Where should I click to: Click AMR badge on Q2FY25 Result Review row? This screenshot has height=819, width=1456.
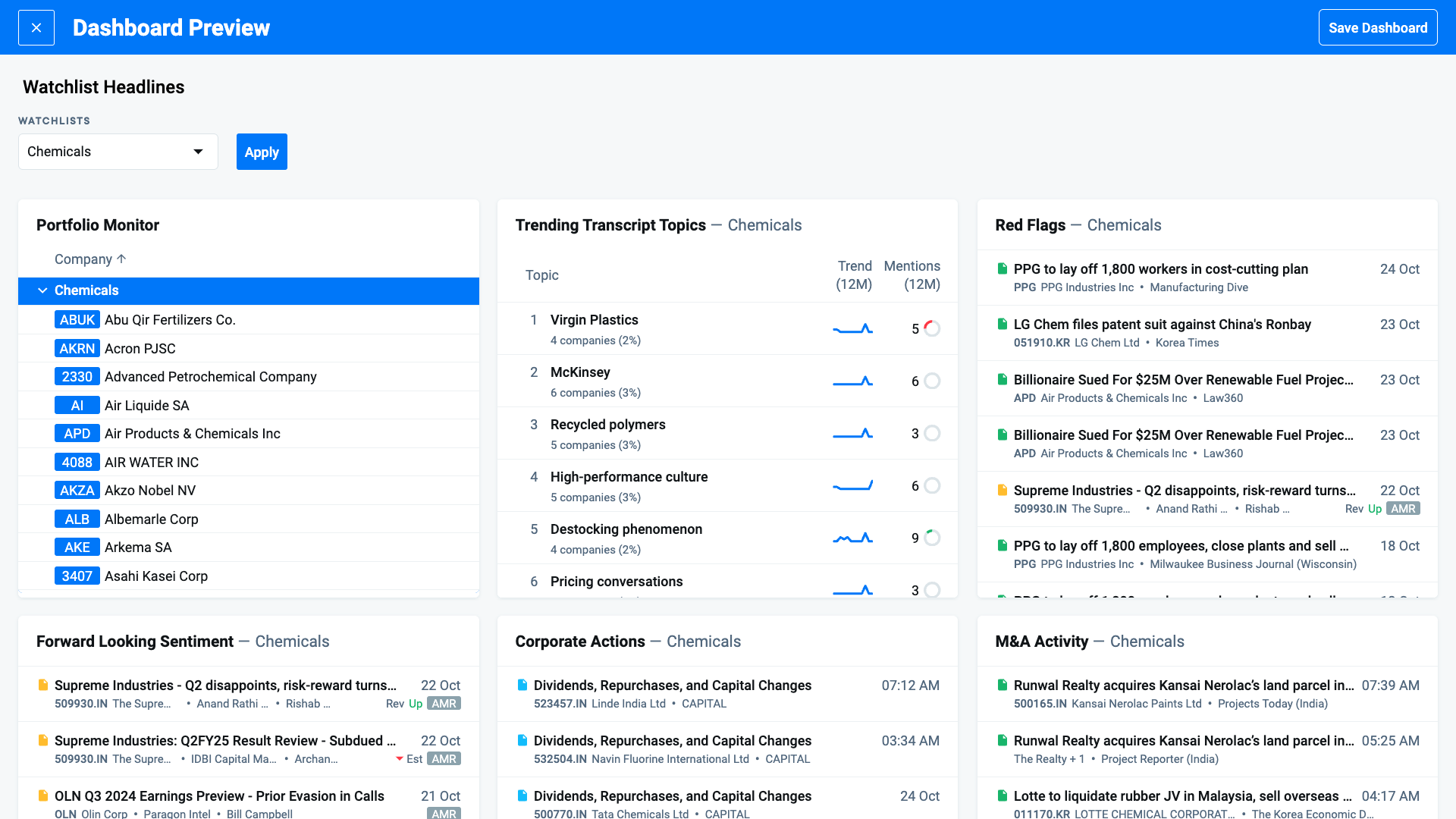click(x=444, y=759)
